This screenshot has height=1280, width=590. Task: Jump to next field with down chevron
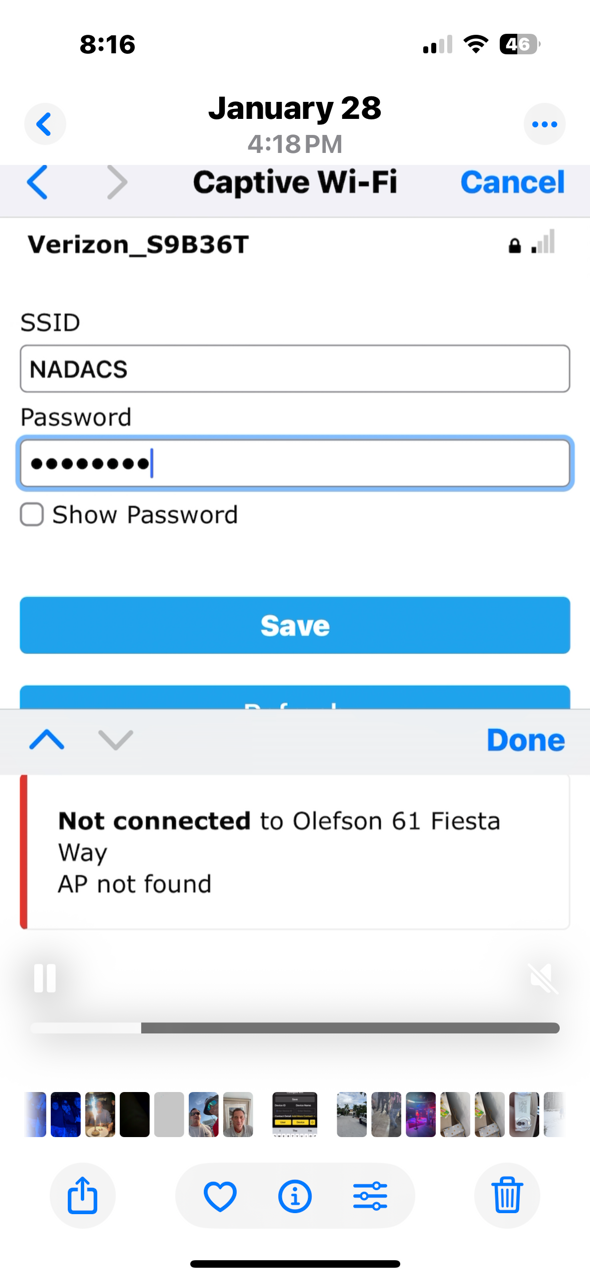click(116, 740)
